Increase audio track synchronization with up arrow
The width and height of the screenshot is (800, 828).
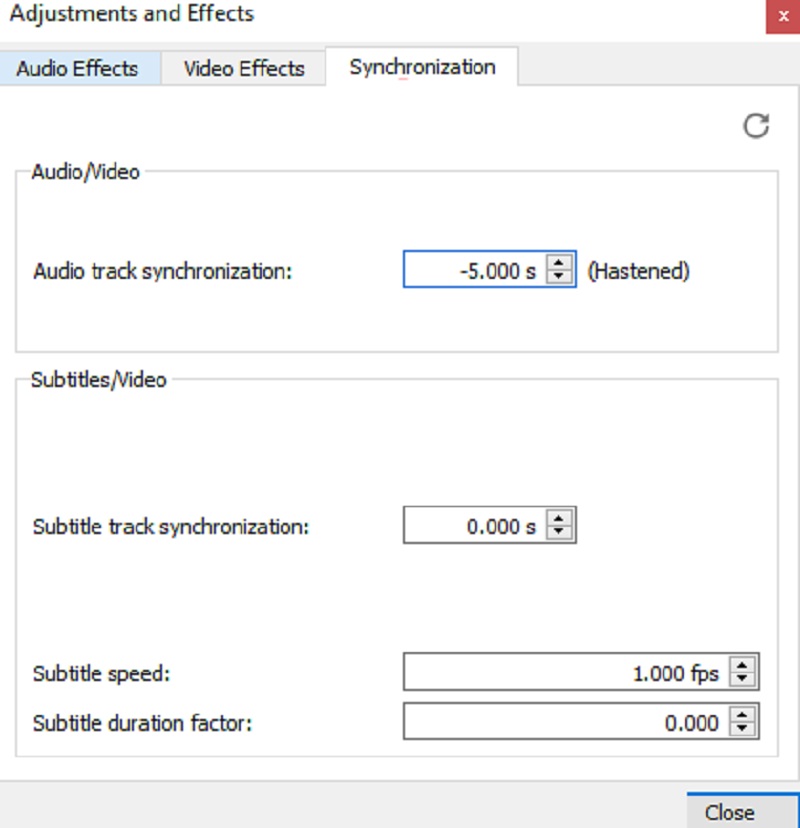(560, 263)
